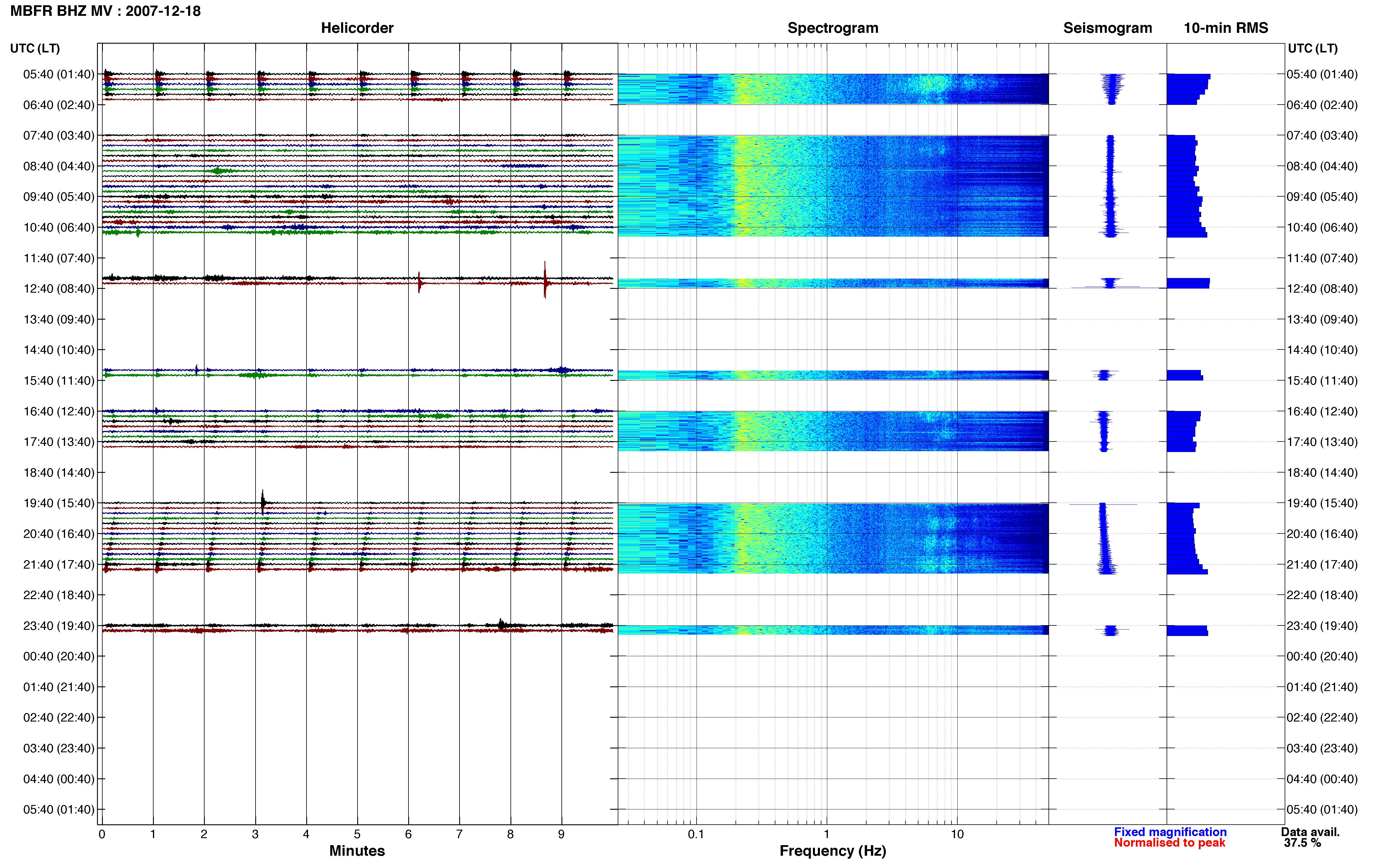Click the left '18:40 (14:40)' time label
Screen dimensions: 1389x868
59,473
